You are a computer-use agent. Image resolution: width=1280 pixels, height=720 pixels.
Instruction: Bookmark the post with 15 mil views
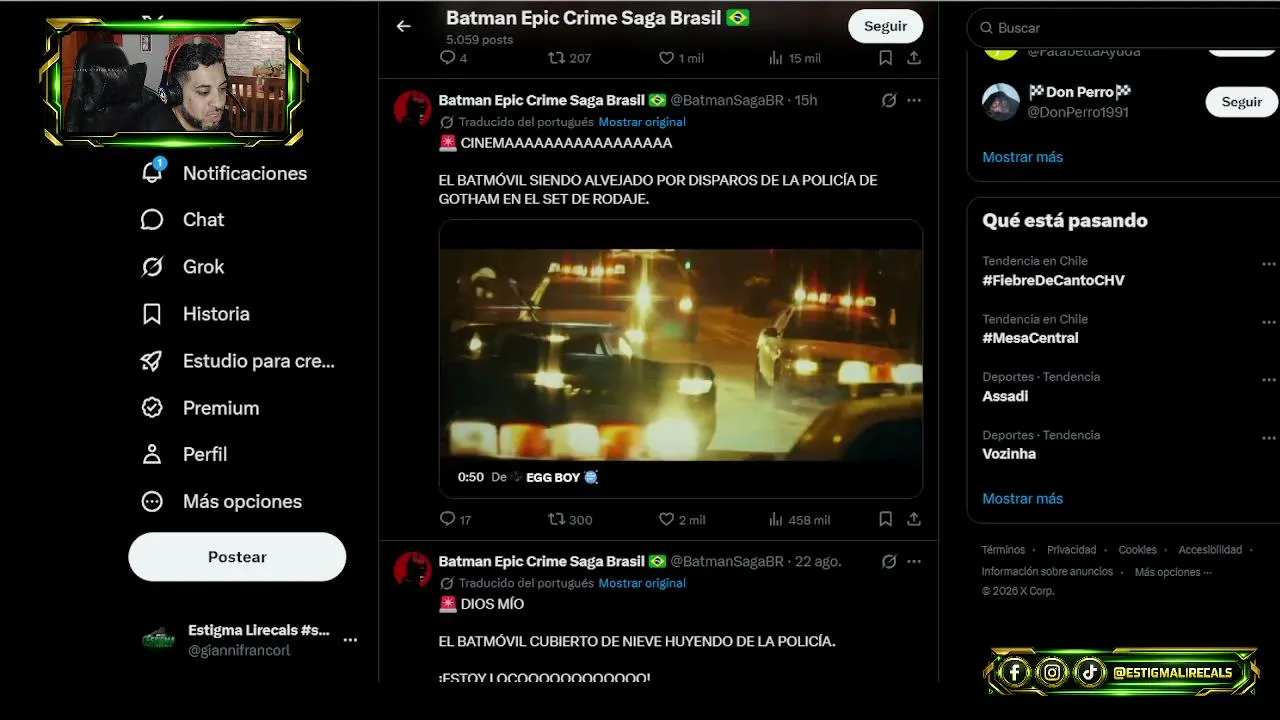(x=885, y=58)
